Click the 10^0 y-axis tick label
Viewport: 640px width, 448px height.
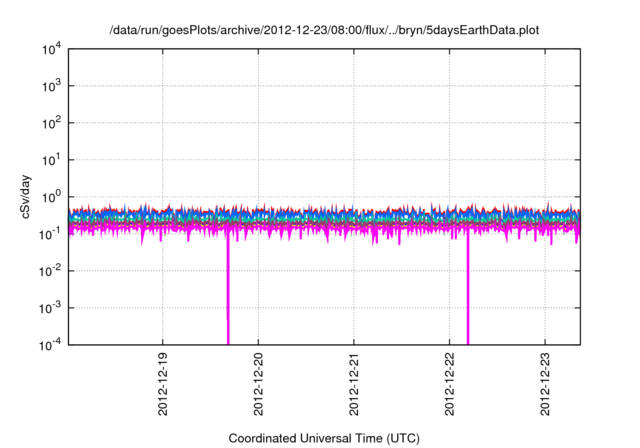coord(51,197)
